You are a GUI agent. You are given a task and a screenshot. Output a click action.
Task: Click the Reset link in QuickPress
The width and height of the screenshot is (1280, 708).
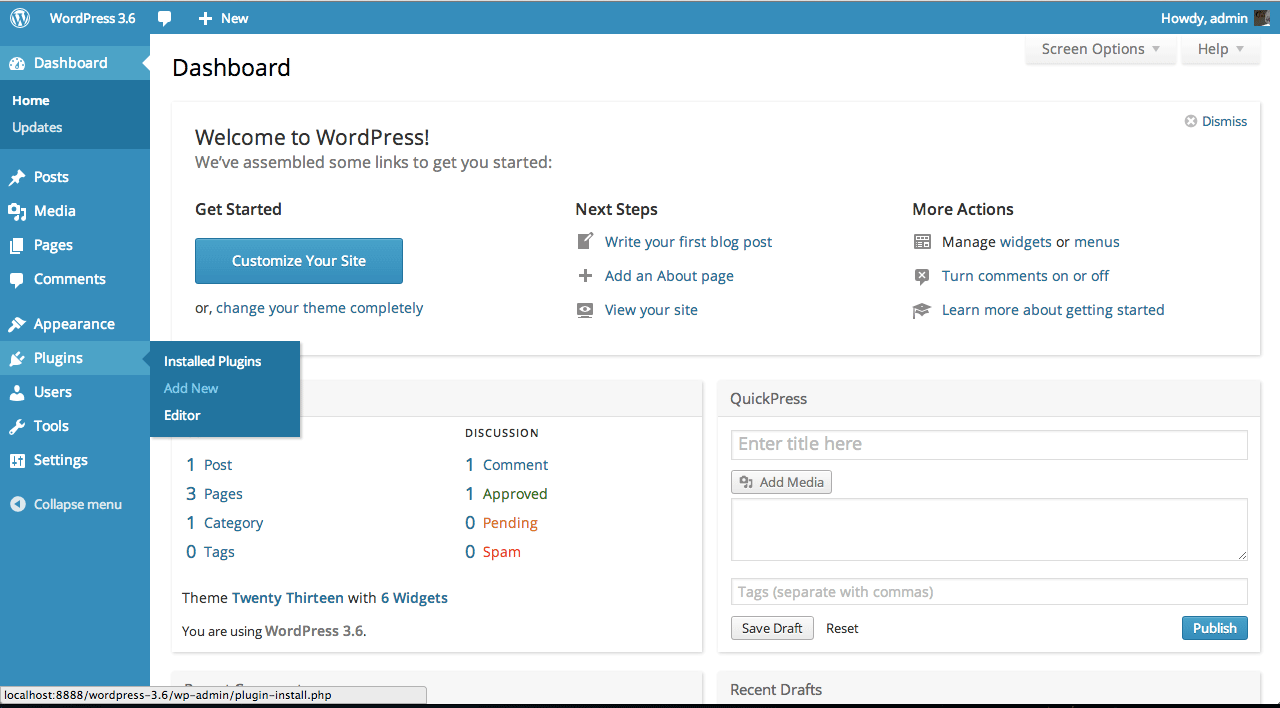coord(842,628)
